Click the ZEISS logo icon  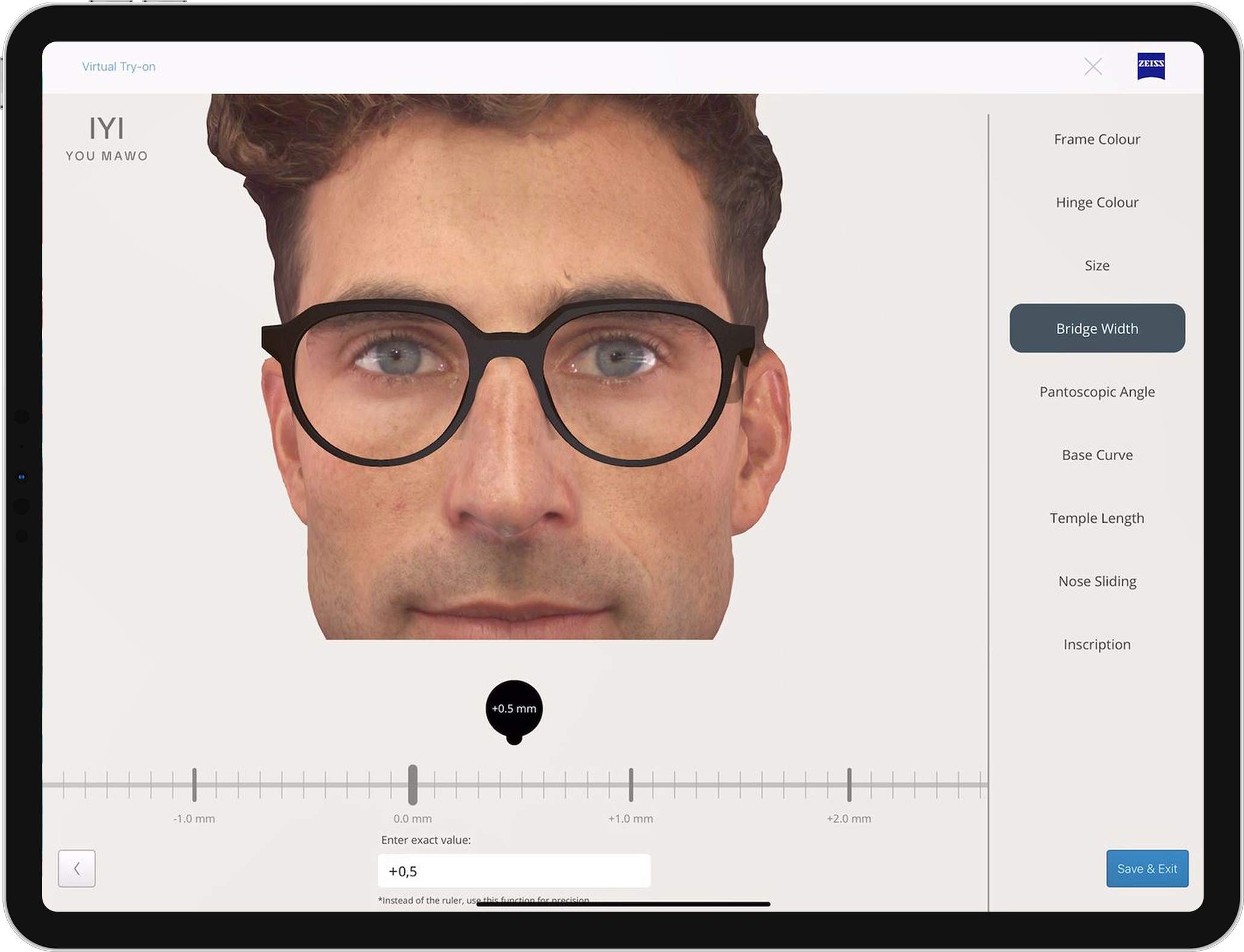tap(1150, 66)
